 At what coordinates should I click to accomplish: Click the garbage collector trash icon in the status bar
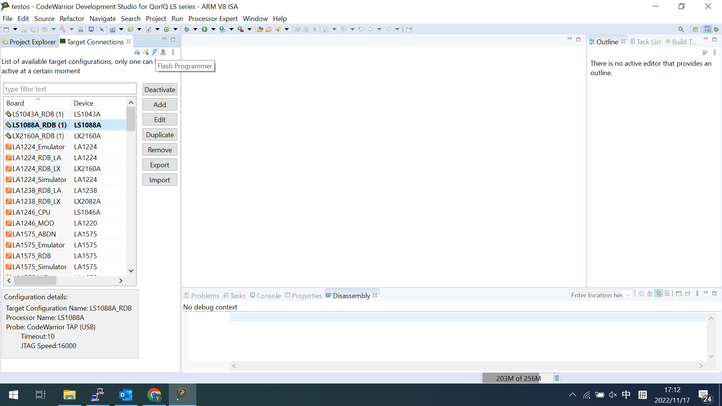[x=557, y=378]
